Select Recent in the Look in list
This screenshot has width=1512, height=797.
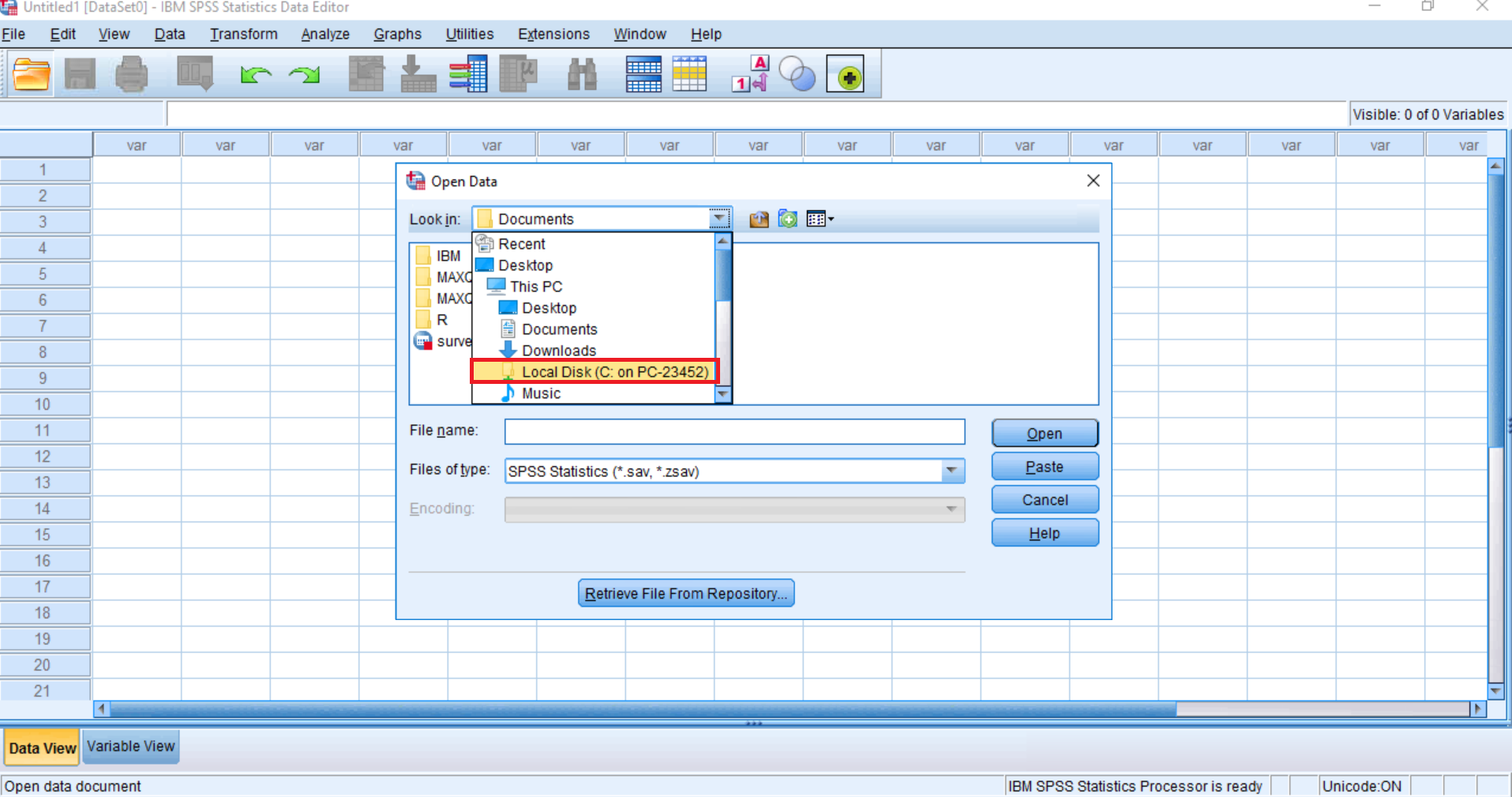521,244
